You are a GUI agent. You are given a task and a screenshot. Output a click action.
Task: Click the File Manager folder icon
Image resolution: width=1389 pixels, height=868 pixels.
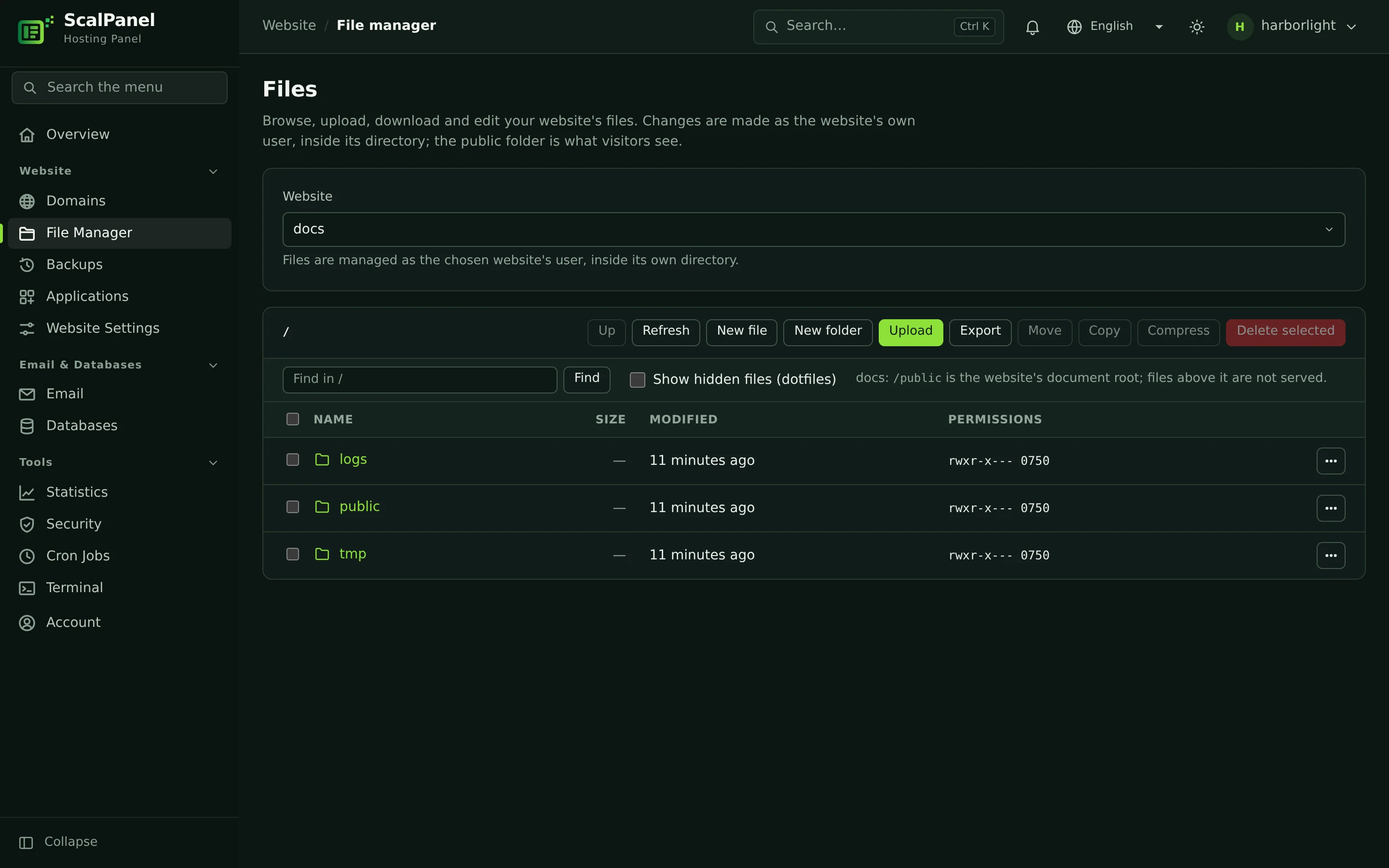tap(27, 234)
